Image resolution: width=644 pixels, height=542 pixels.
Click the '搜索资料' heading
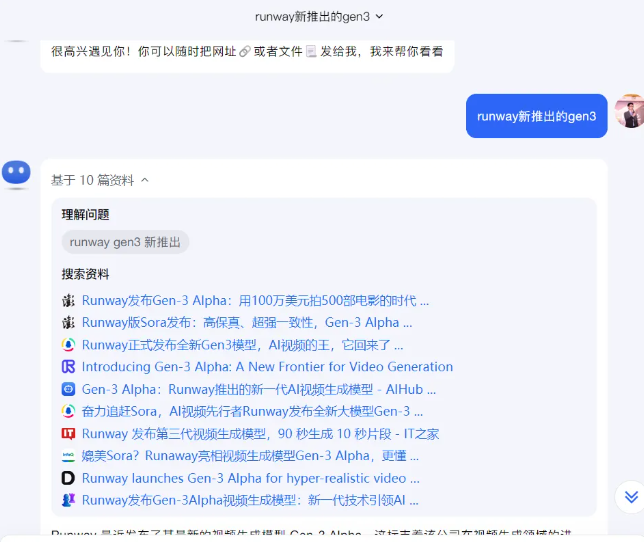[x=85, y=274]
